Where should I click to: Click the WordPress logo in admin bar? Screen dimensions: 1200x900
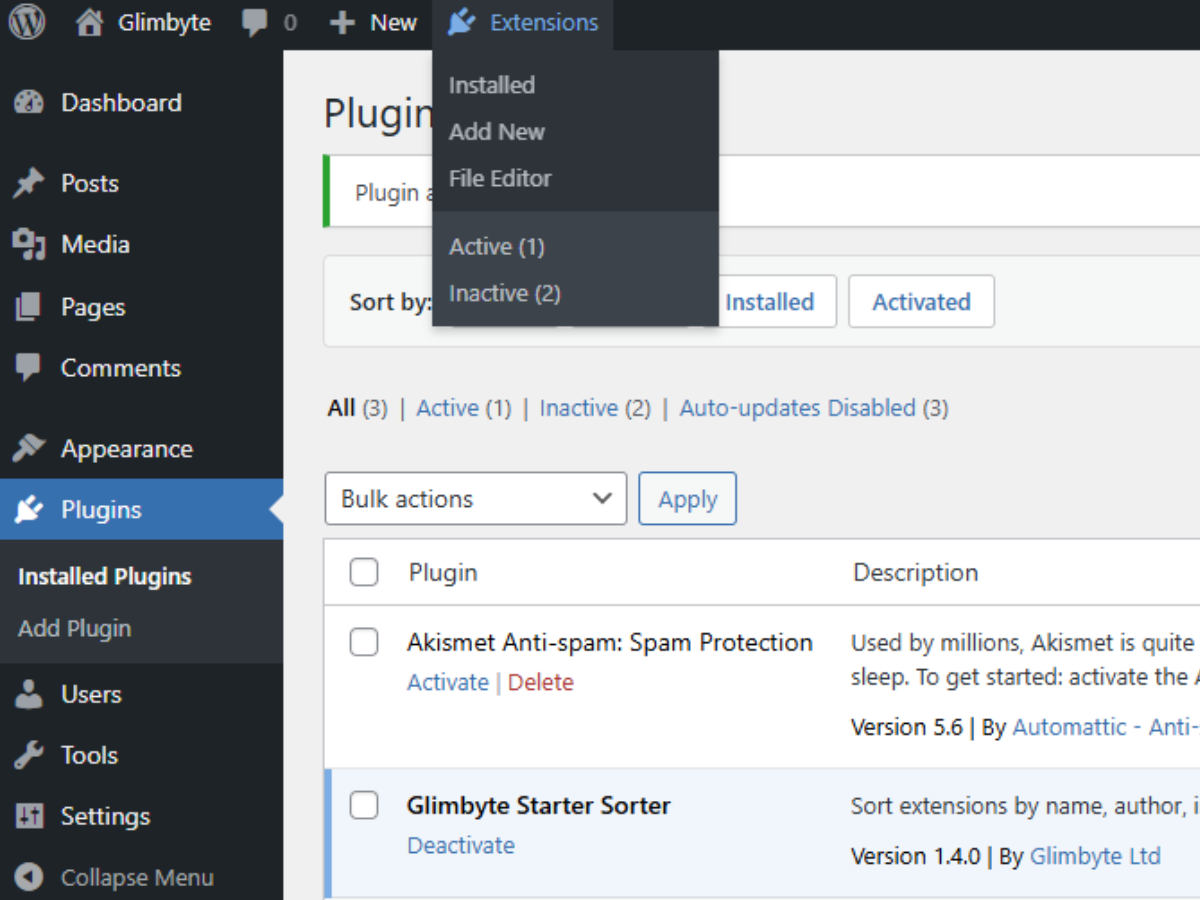pyautogui.click(x=26, y=22)
